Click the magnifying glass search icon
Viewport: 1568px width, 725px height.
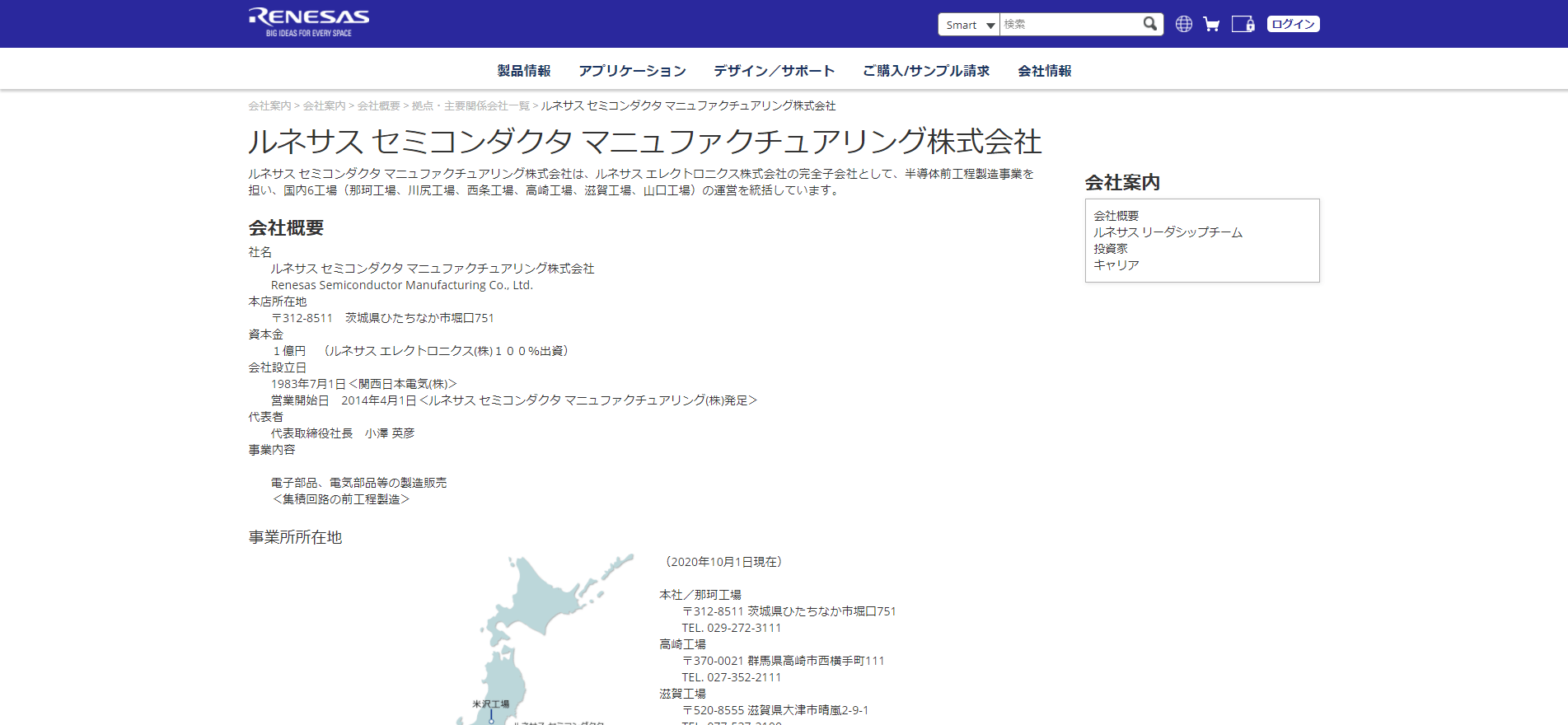(1150, 24)
